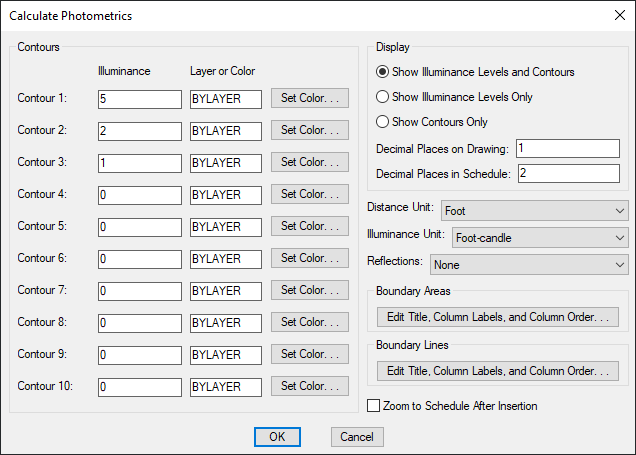Click Contour 2 layer or color field
The image size is (636, 455).
pyautogui.click(x=226, y=131)
